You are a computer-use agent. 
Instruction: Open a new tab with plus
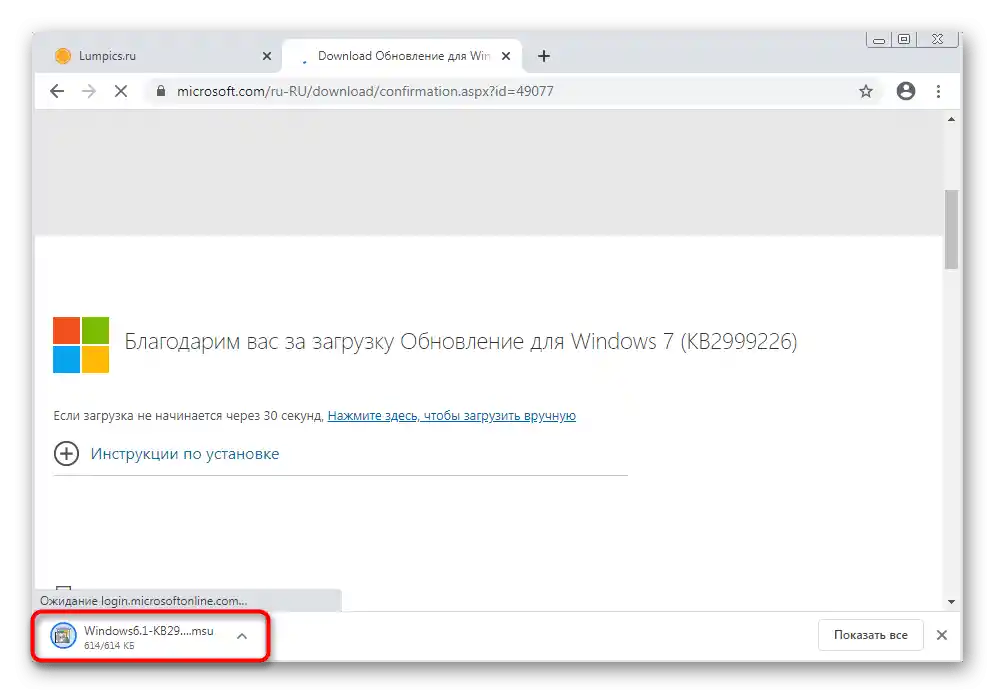pyautogui.click(x=544, y=56)
